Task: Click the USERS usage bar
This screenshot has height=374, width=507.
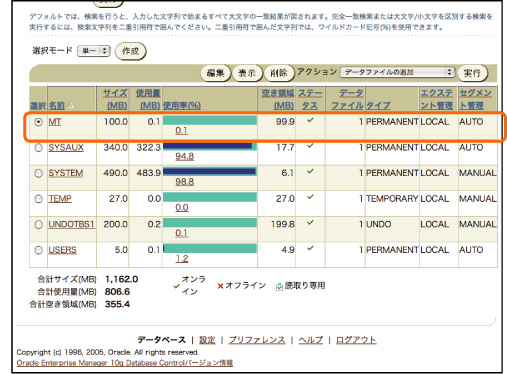Action: tap(210, 248)
